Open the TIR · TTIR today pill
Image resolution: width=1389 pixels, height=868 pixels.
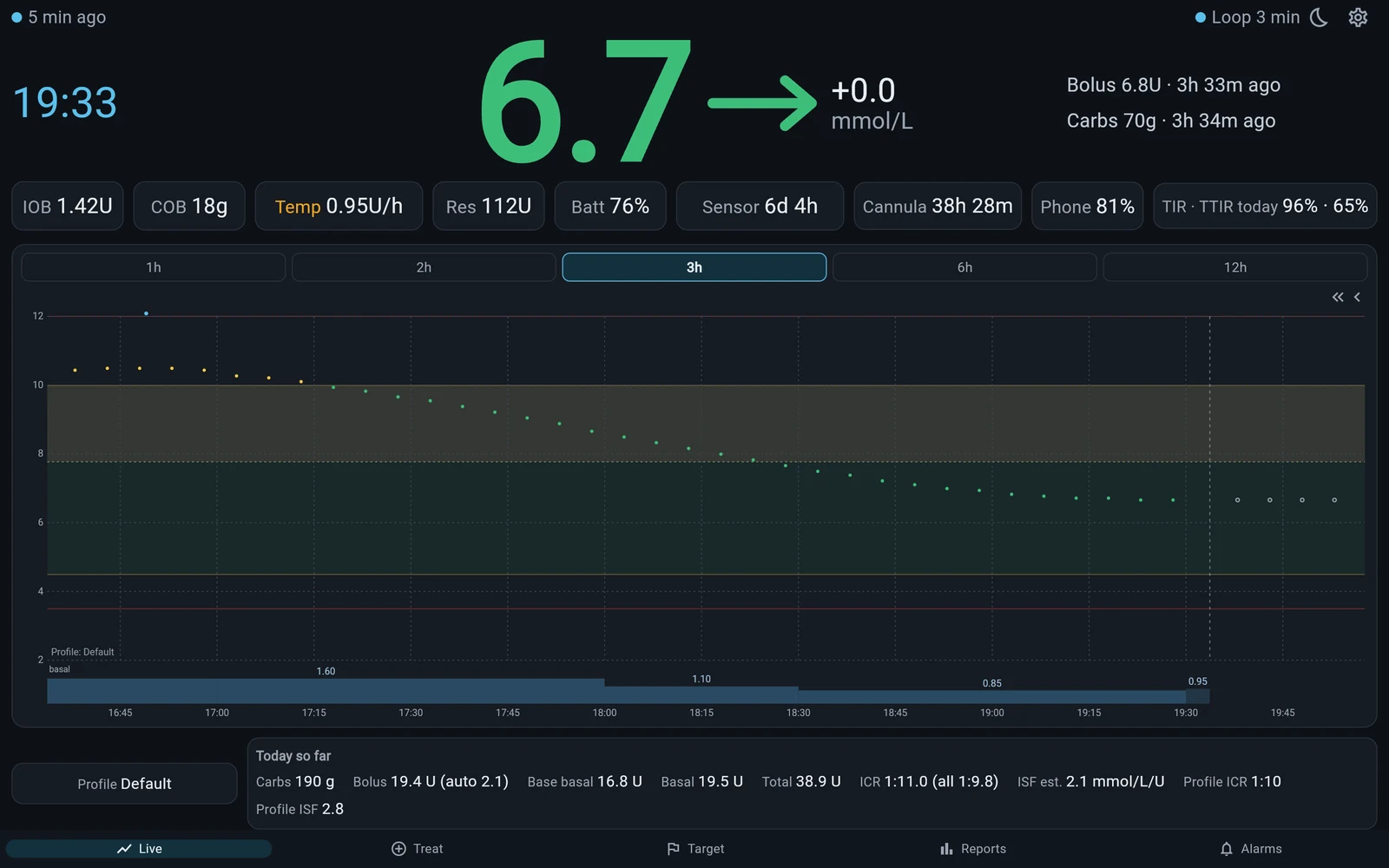pos(1265,207)
